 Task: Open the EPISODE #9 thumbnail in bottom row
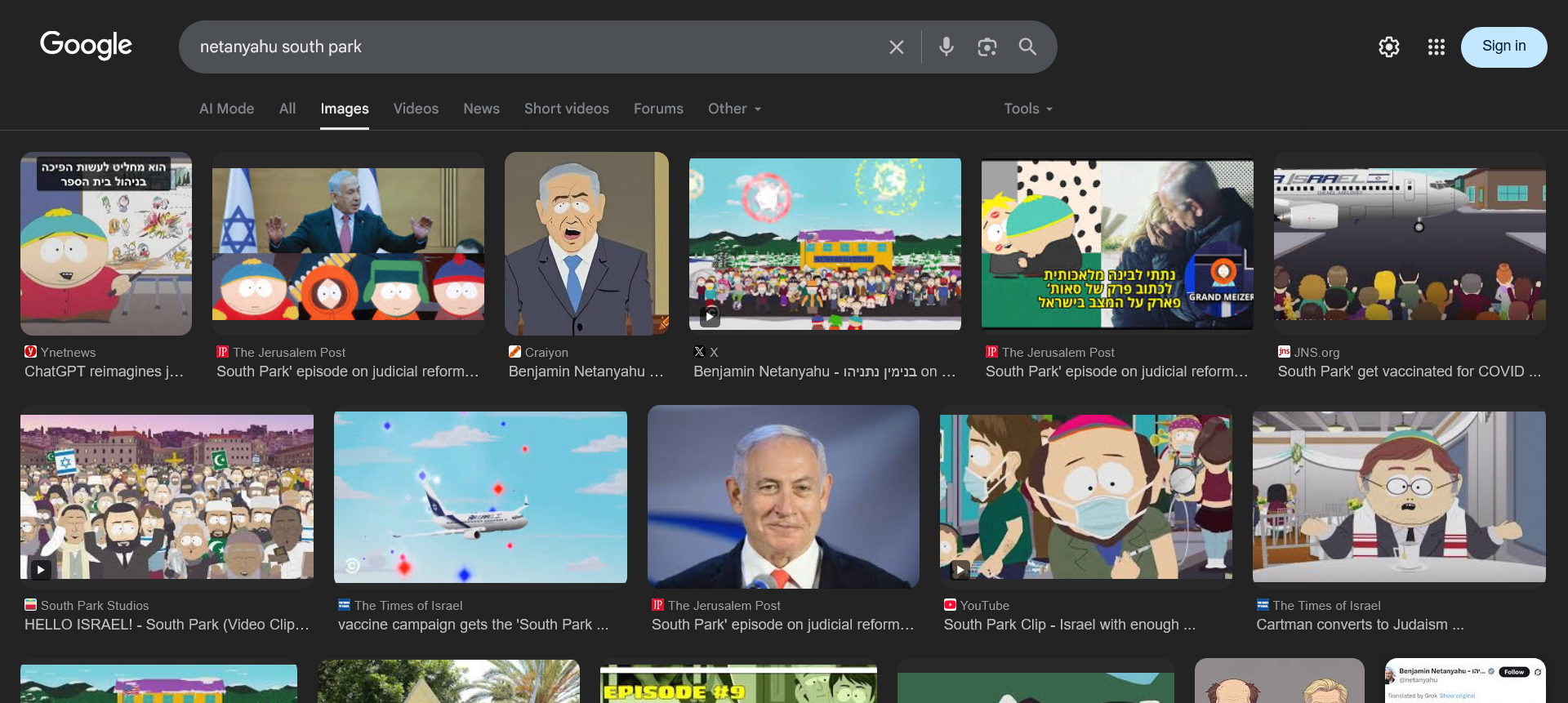click(x=738, y=683)
